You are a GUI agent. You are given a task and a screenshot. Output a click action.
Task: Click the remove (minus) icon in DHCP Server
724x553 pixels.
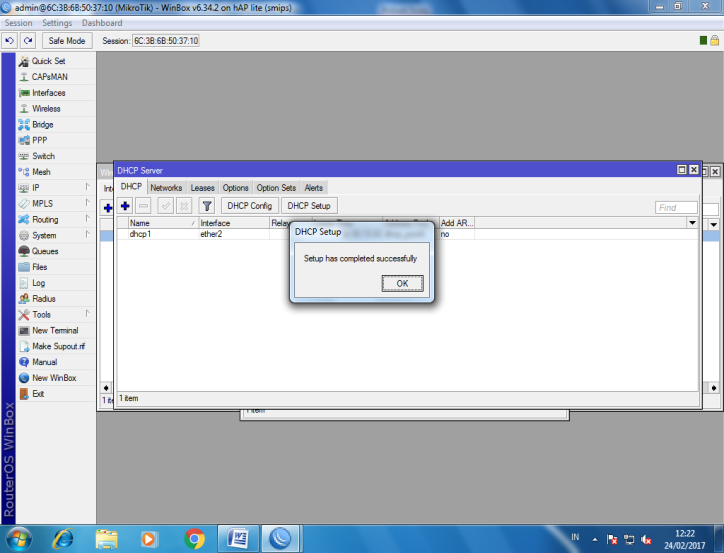click(144, 206)
